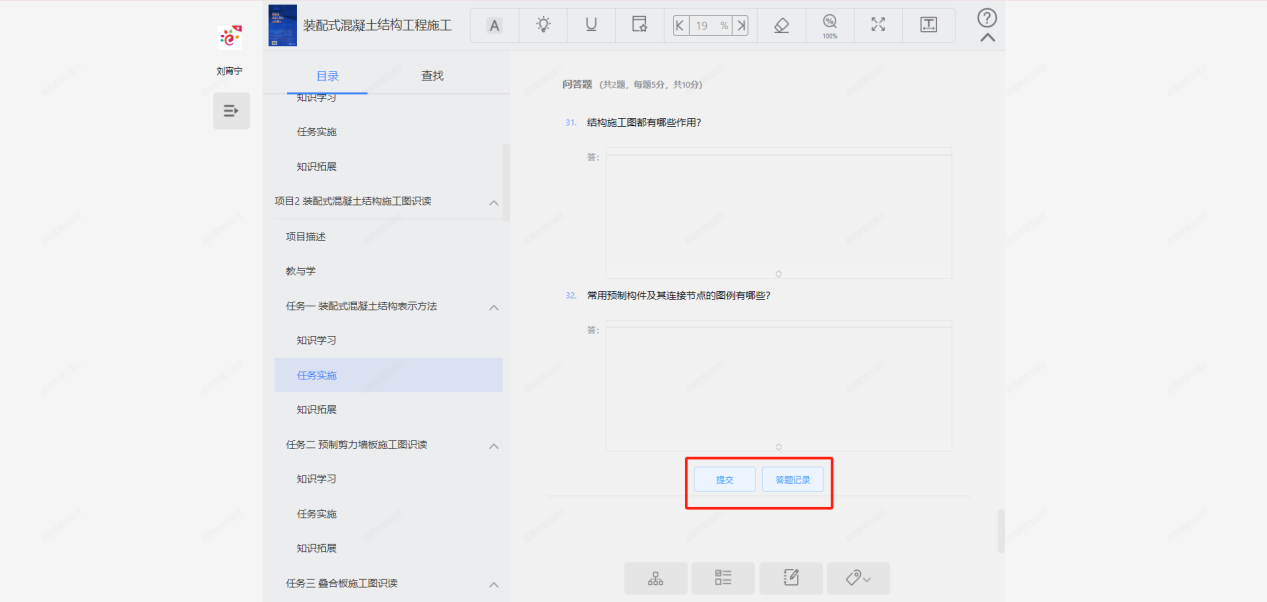1267x602 pixels.
Task: Click the answer box for question 31
Action: coord(778,213)
